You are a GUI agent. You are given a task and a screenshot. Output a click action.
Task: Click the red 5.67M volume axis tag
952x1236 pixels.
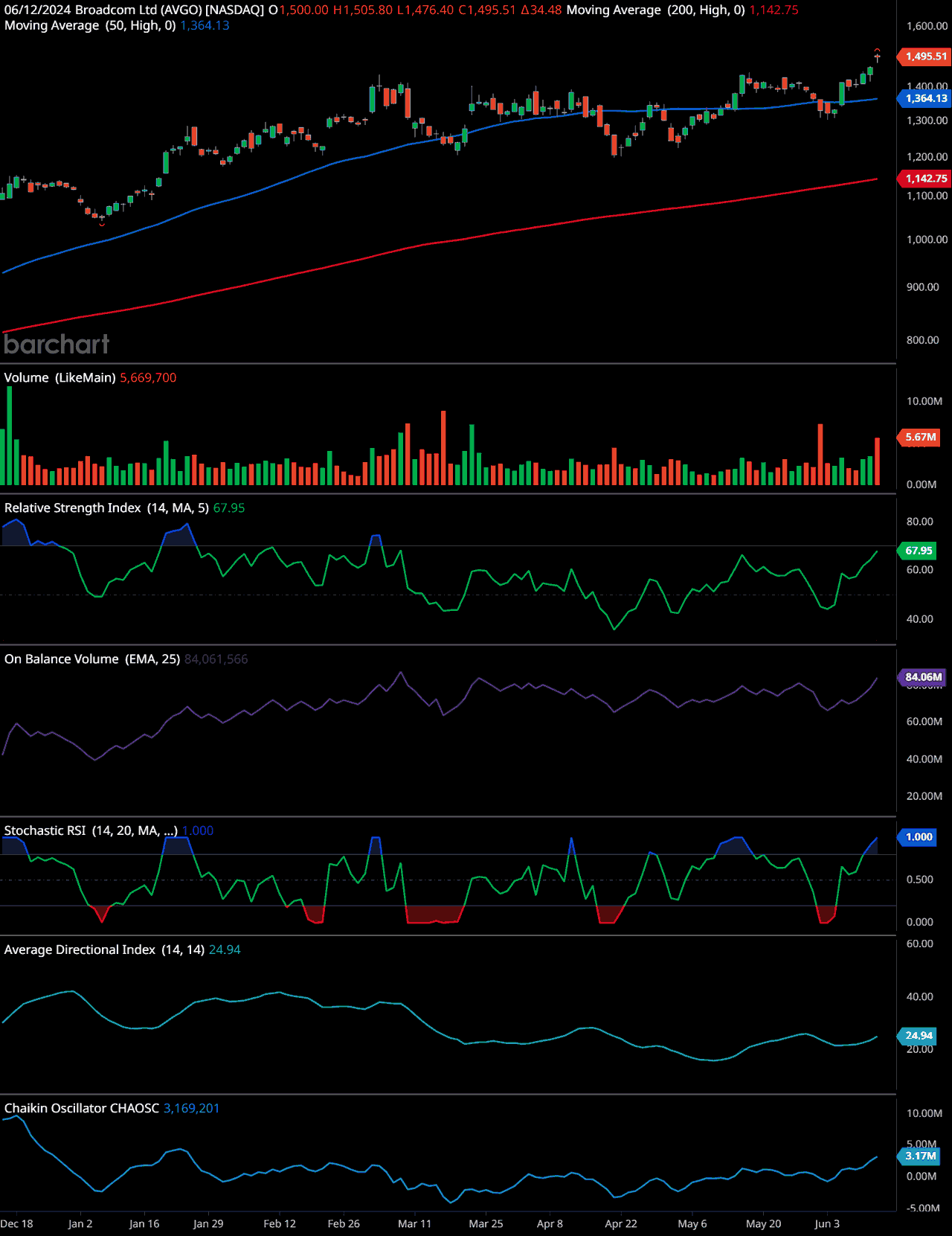tap(920, 438)
